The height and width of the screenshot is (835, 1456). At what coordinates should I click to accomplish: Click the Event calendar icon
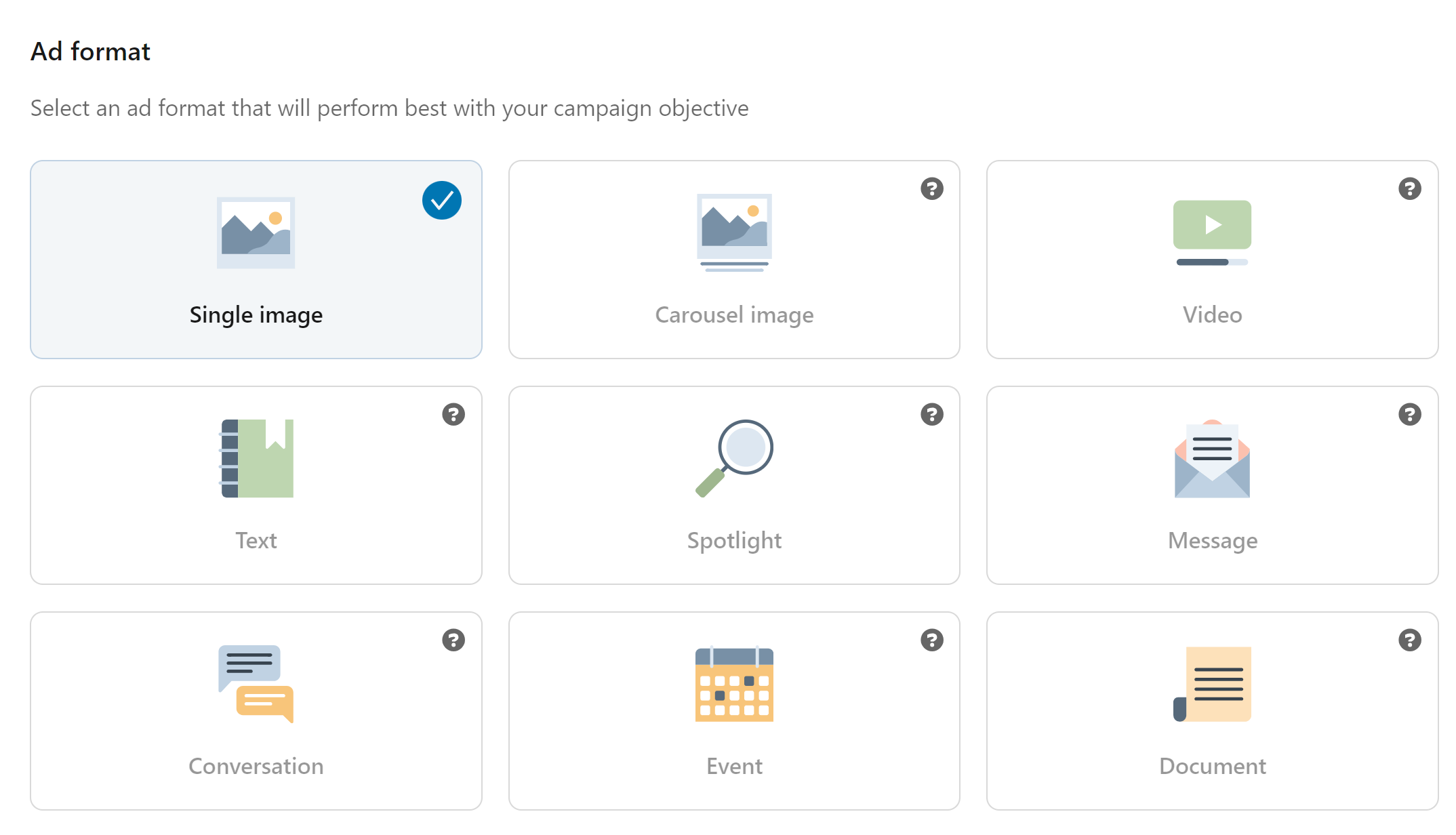point(734,685)
